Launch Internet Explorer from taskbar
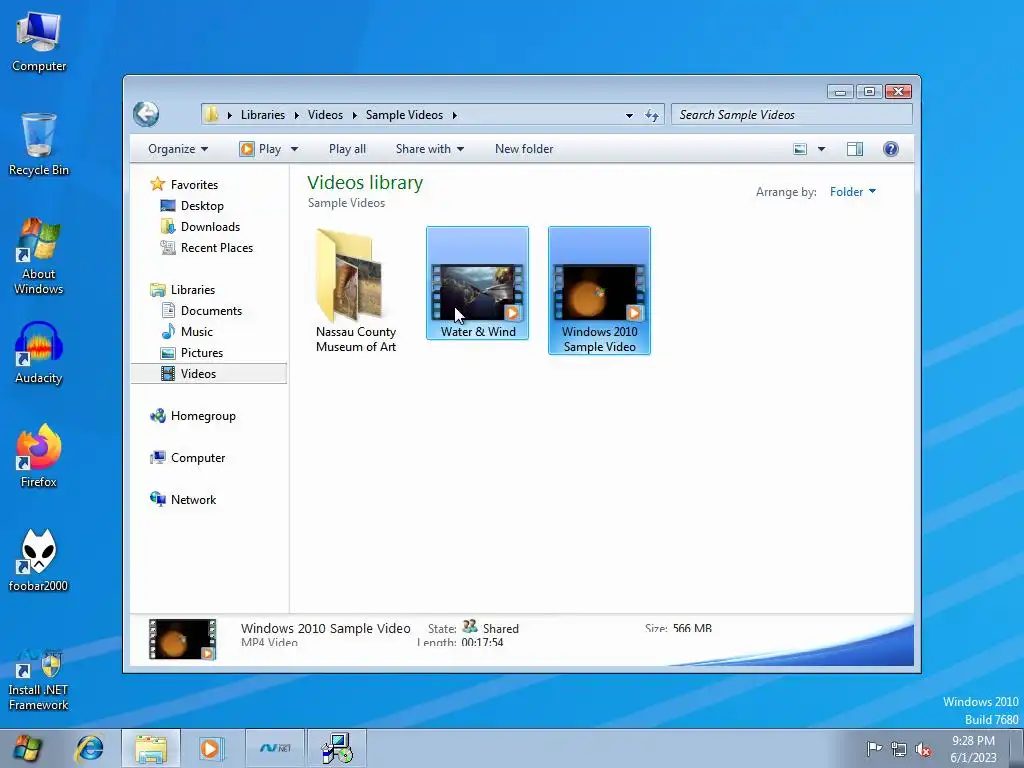The height and width of the screenshot is (768, 1024). coord(89,748)
